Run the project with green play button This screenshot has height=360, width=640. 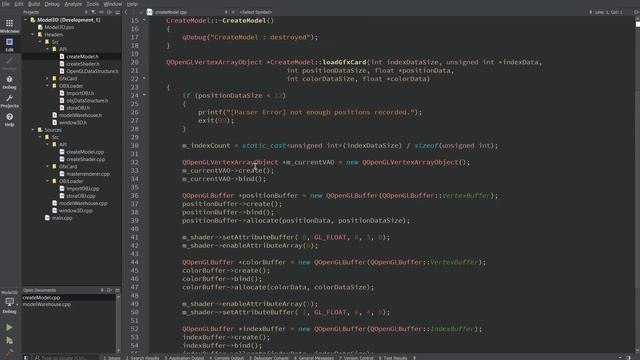9,327
